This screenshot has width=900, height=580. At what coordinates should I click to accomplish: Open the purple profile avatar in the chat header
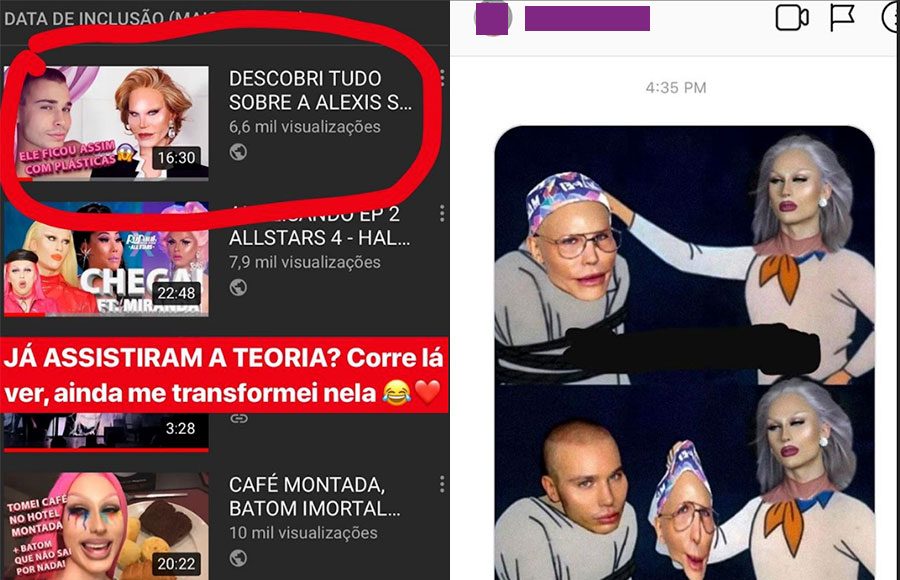tap(492, 18)
